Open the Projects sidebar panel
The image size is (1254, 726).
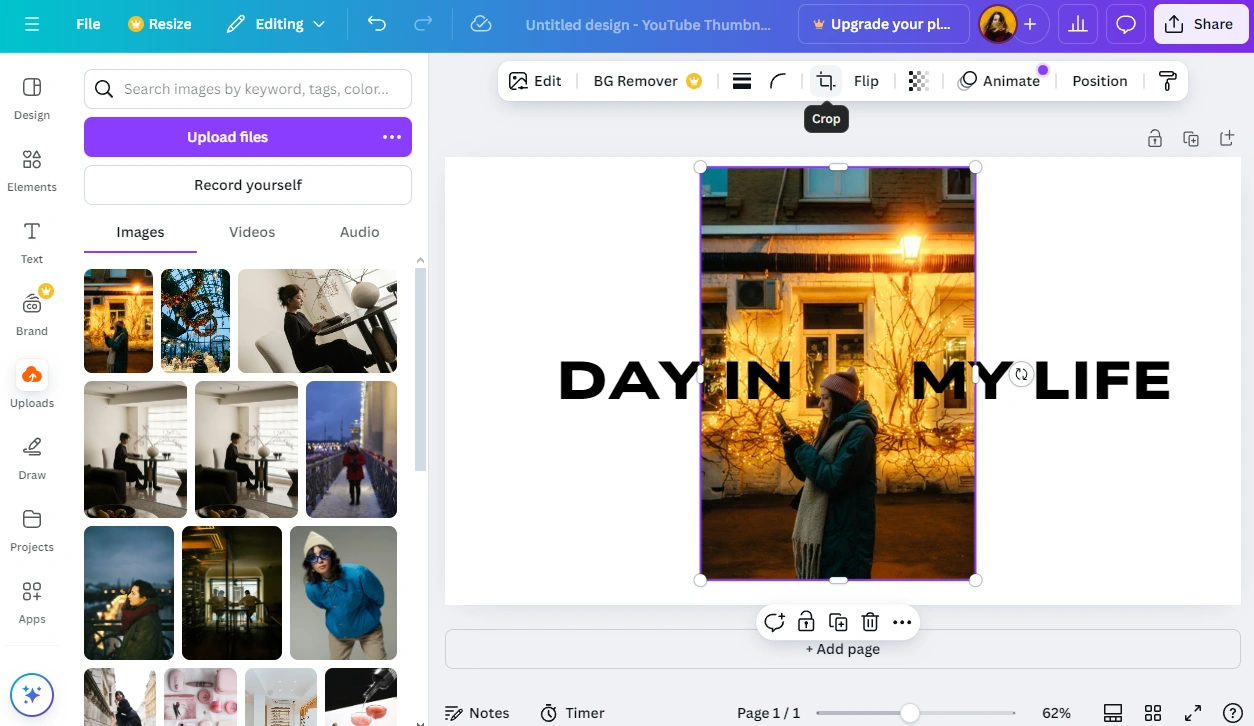tap(32, 531)
